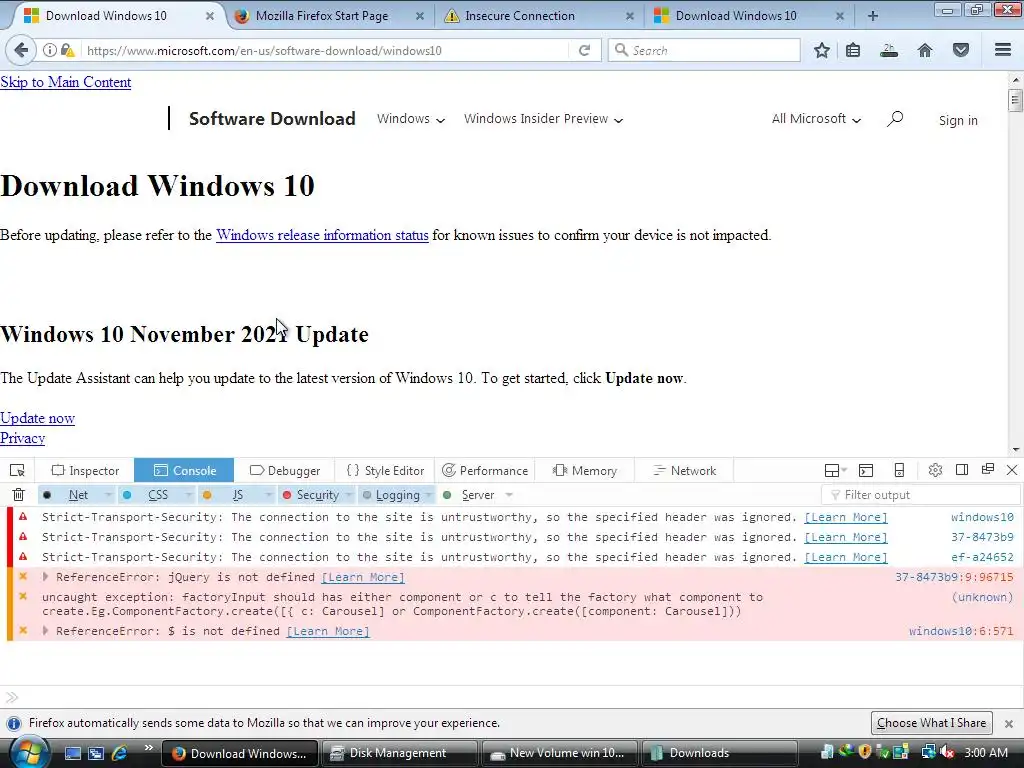Select iframe target document icon in devtools

pos(835,470)
